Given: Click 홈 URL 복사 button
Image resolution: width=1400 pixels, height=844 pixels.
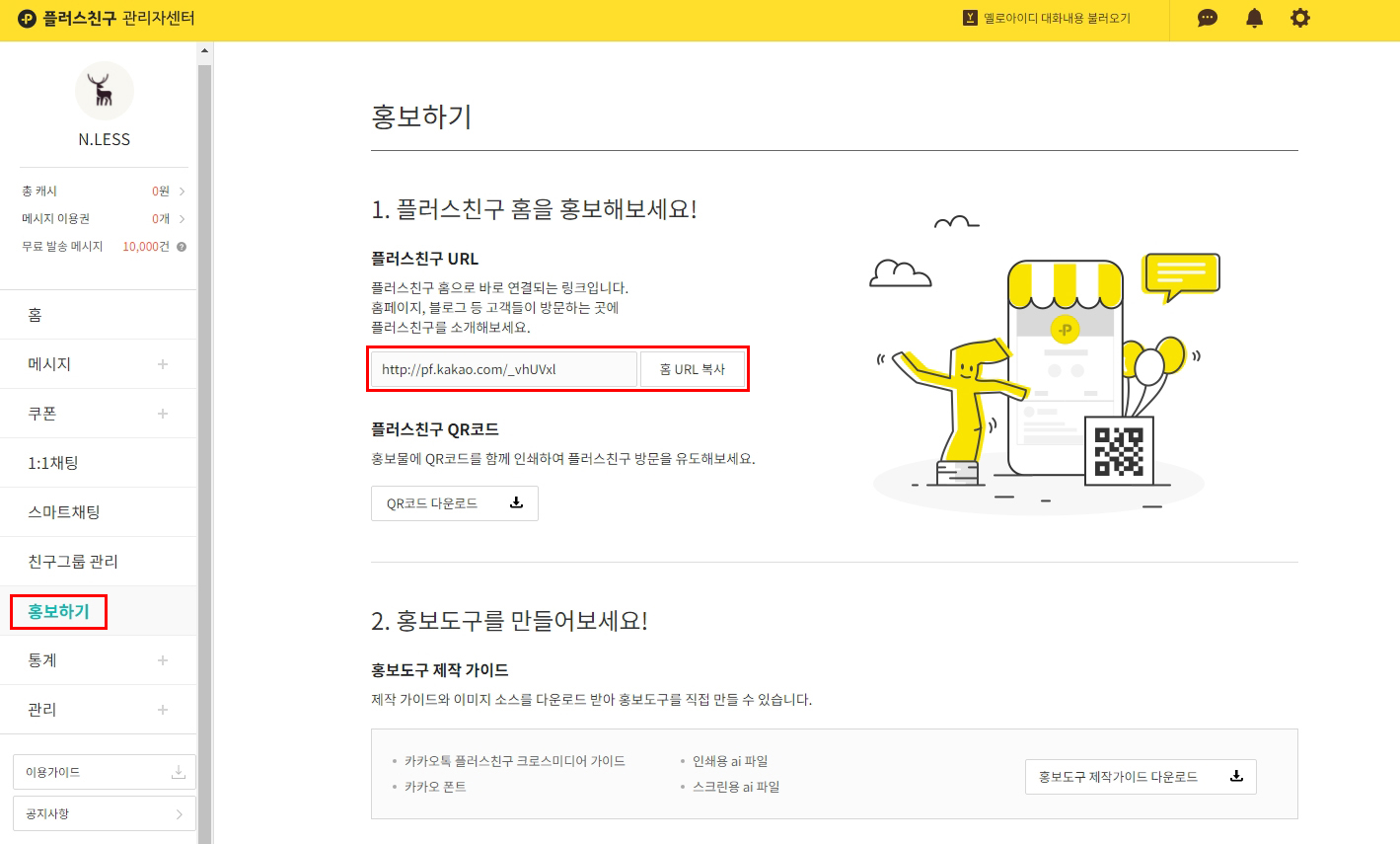Looking at the screenshot, I should pos(693,369).
